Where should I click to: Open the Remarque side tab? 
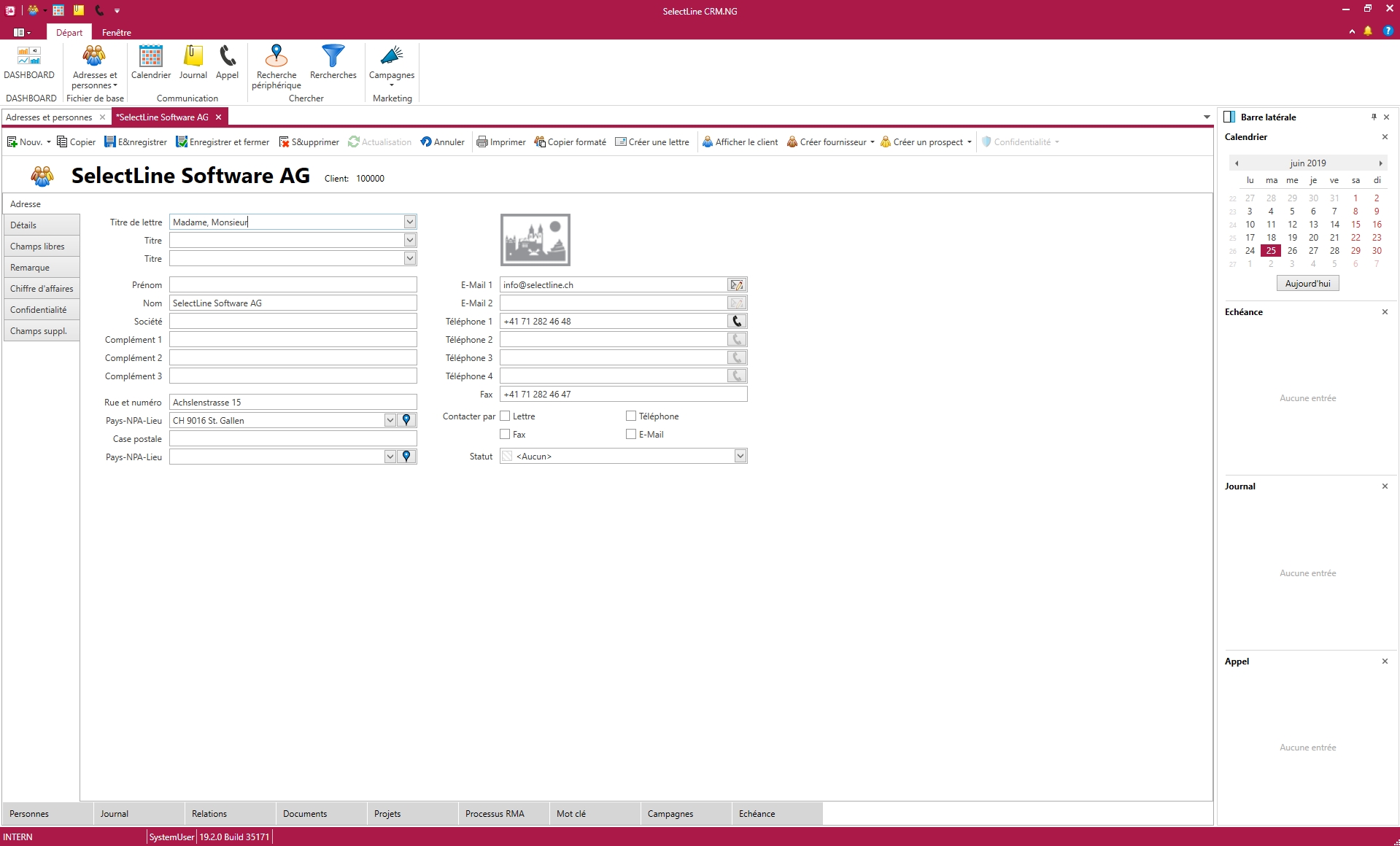tap(42, 268)
